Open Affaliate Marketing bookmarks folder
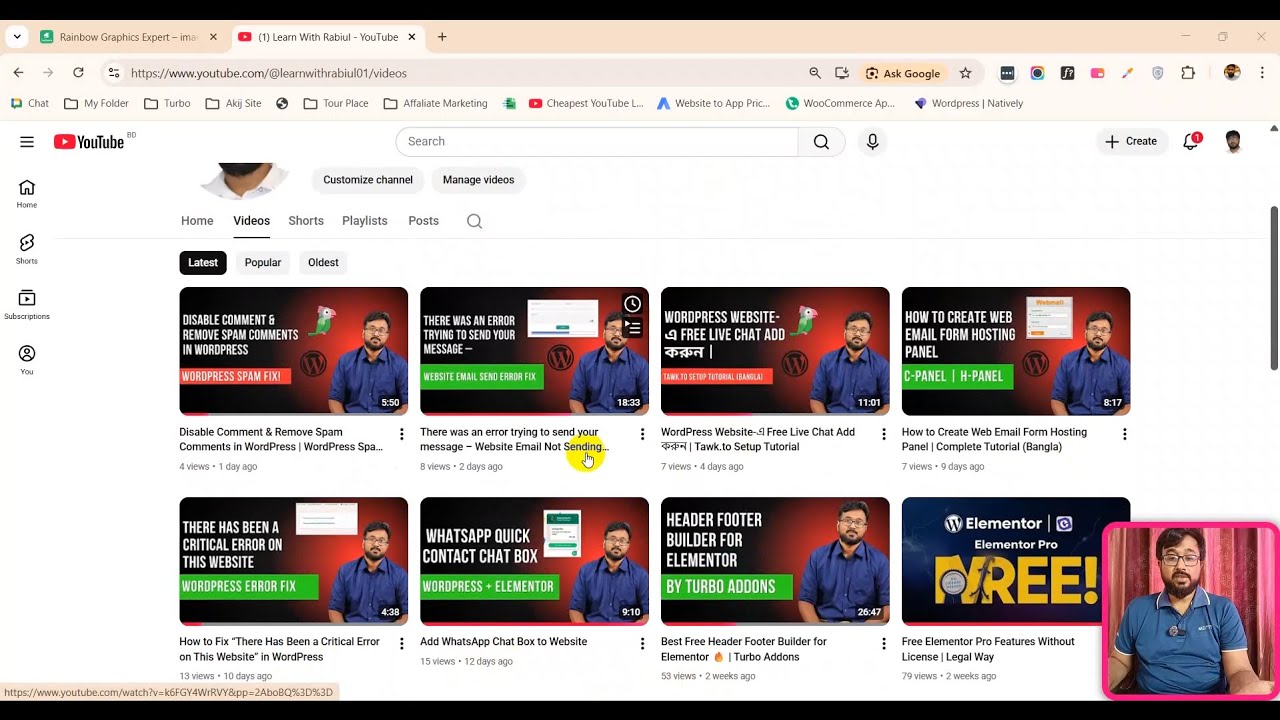Image resolution: width=1280 pixels, height=720 pixels. pyautogui.click(x=435, y=103)
